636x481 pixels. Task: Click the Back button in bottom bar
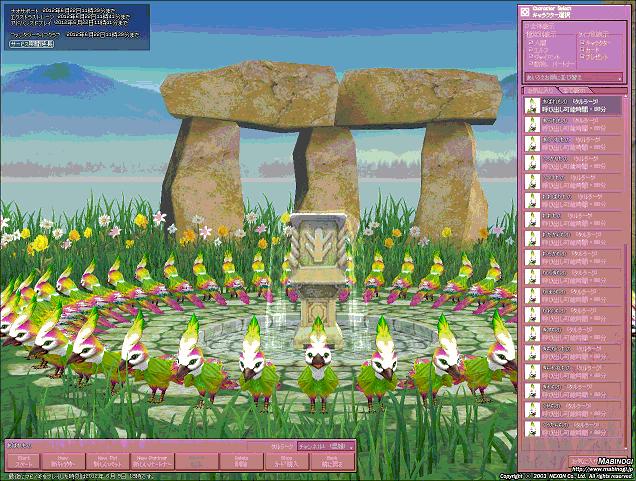(332, 461)
